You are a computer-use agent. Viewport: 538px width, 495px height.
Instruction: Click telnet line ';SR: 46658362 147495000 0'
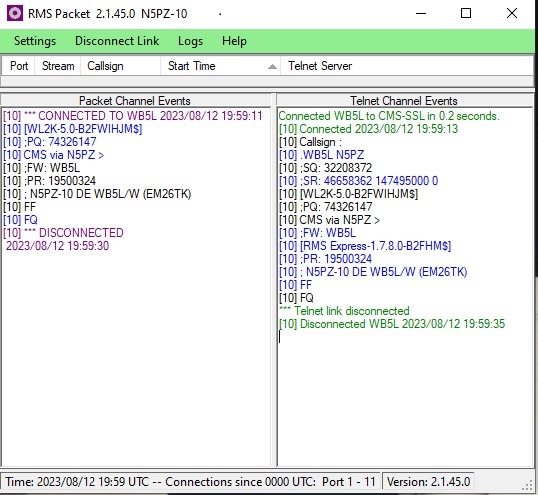click(x=358, y=181)
